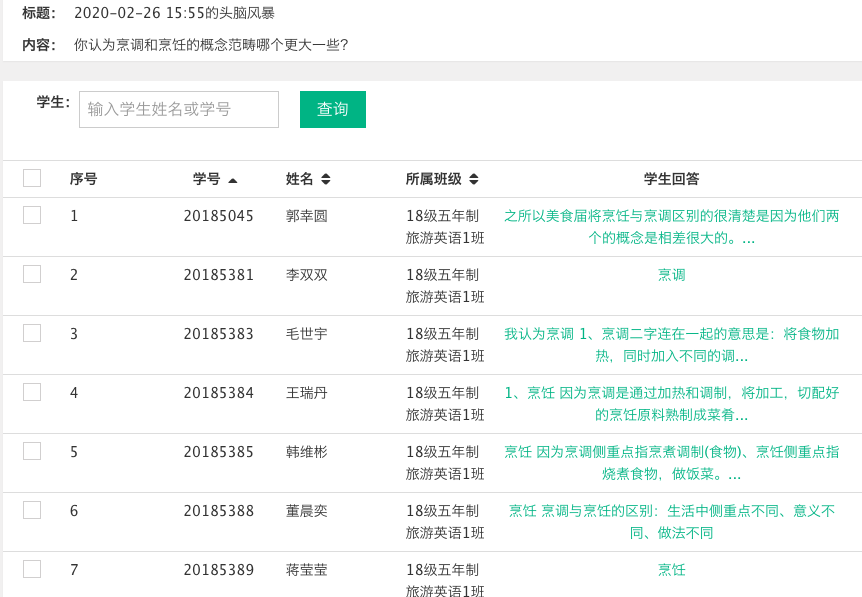The height and width of the screenshot is (597, 862).
Task: View 毛世宇's full answer
Action: pyautogui.click(x=671, y=345)
